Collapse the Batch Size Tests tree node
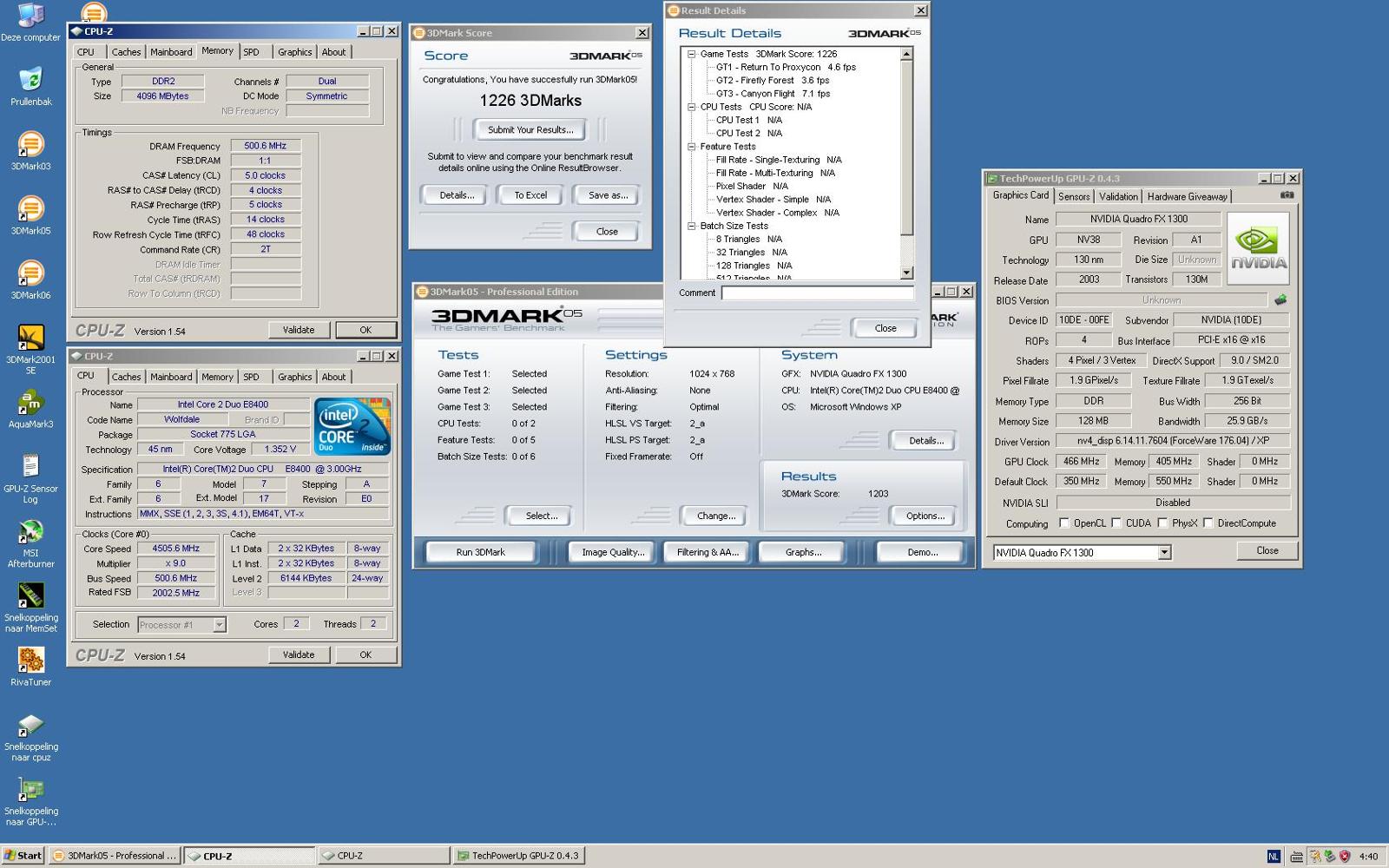The image size is (1389, 868). pos(692,226)
